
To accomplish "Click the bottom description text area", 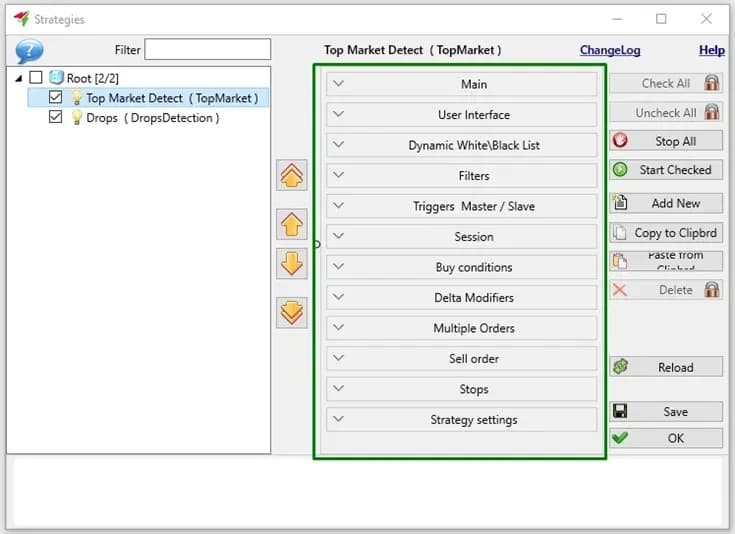I will coord(368,492).
